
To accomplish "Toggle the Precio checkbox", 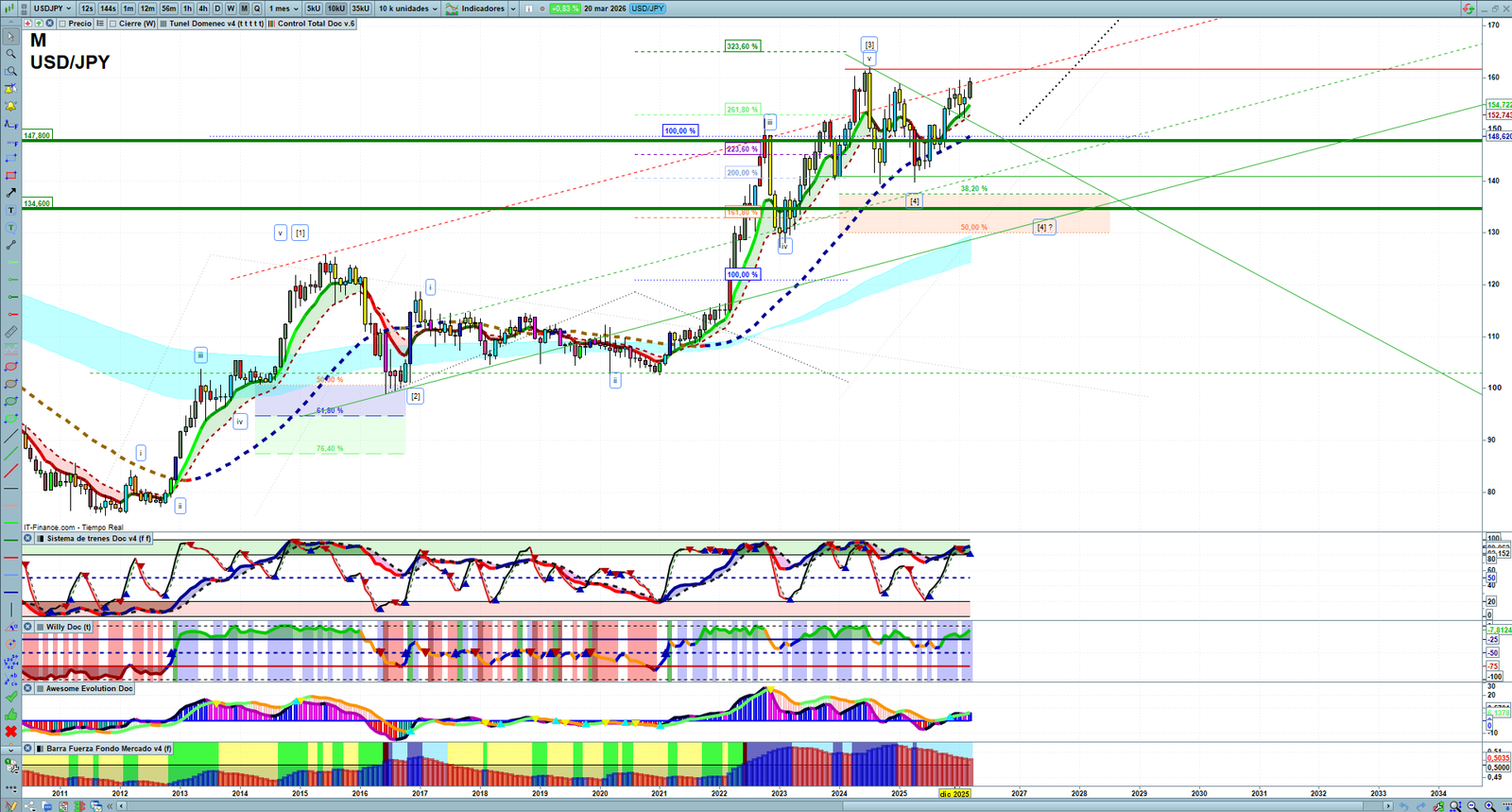I will [x=62, y=24].
